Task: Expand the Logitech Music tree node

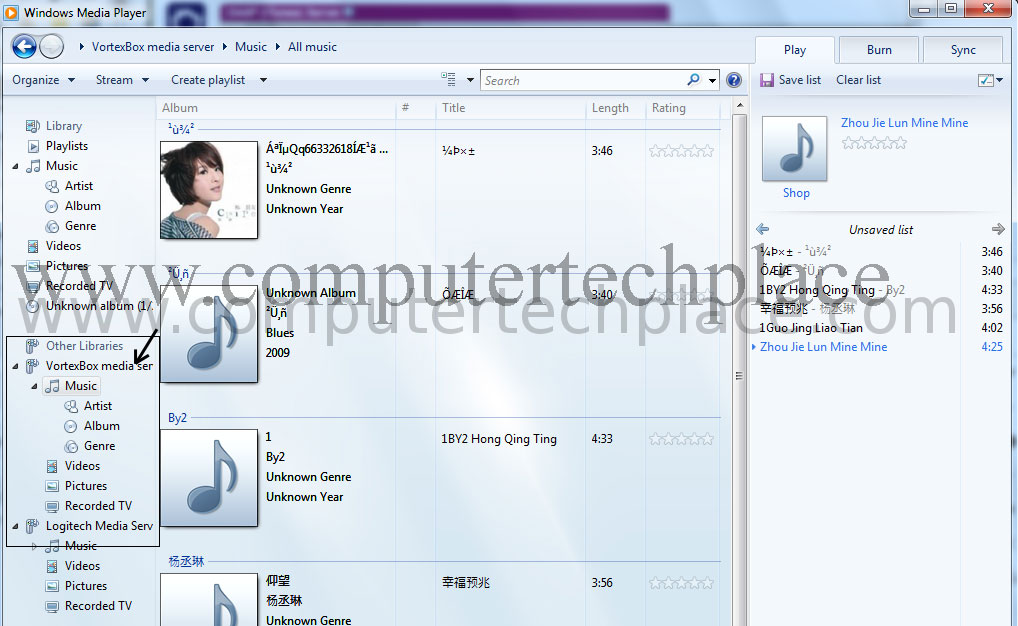Action: pyautogui.click(x=34, y=546)
